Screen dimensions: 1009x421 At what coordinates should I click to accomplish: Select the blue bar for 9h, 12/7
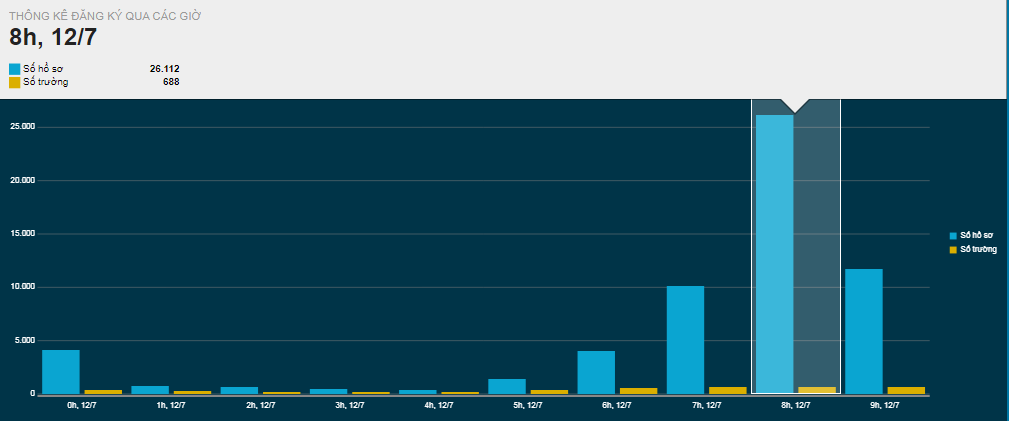coord(864,331)
